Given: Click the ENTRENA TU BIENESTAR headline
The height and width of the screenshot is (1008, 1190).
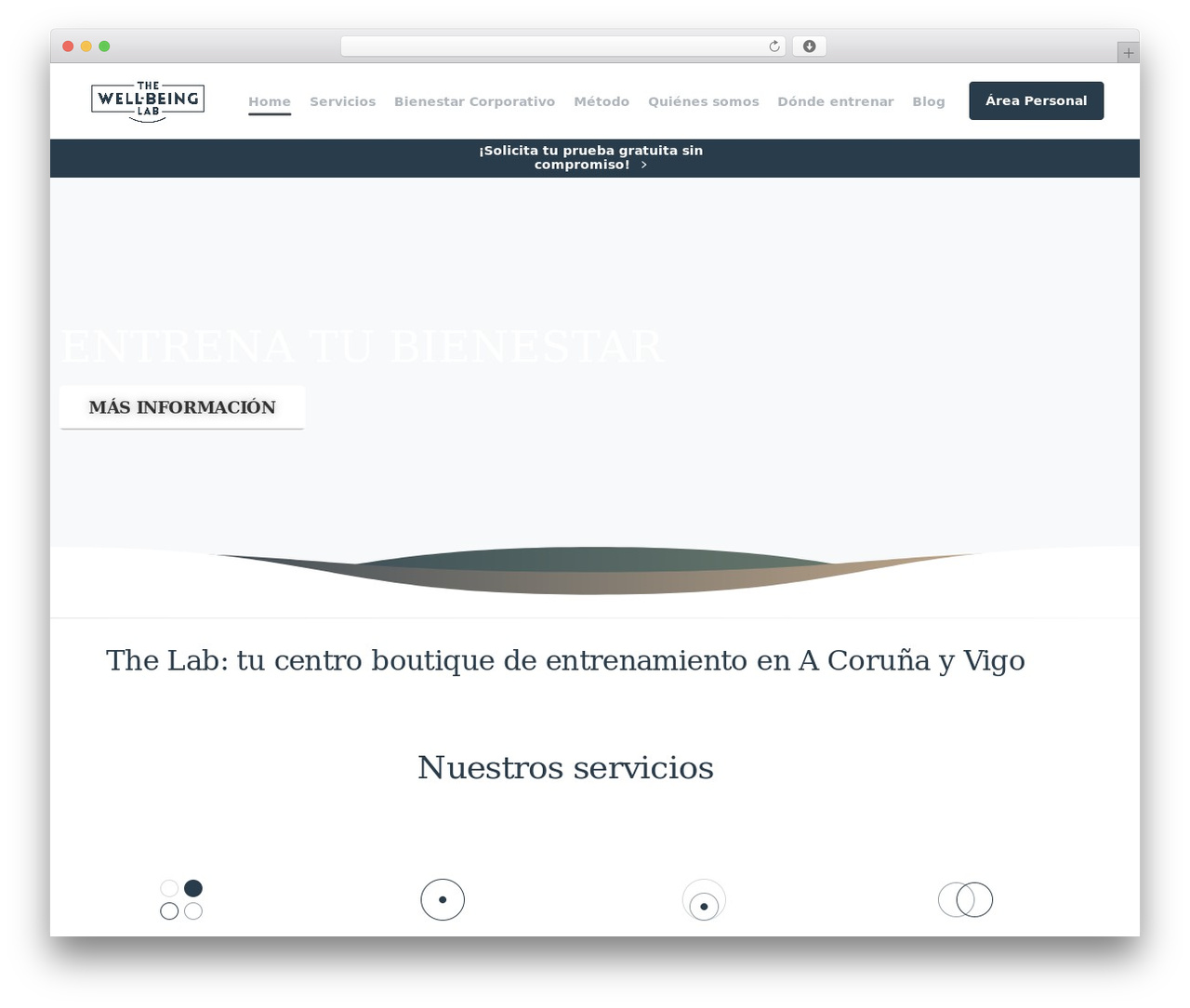Looking at the screenshot, I should (363, 347).
